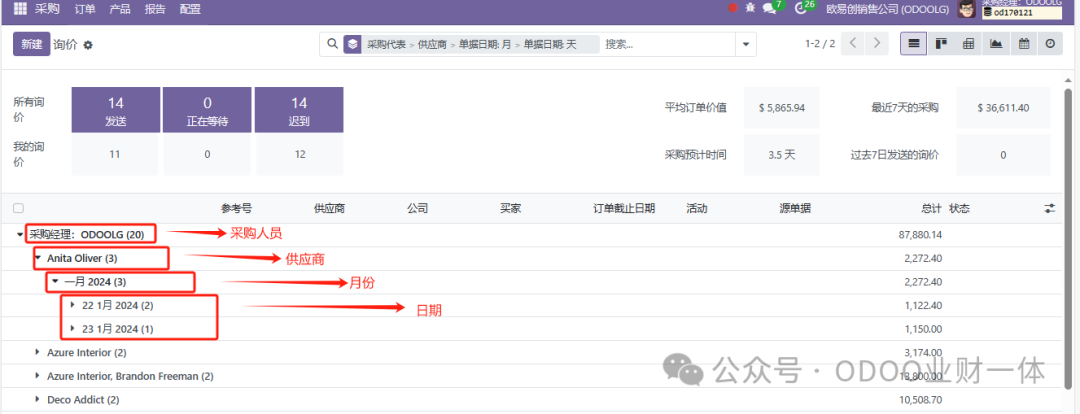Open the 订单 menu

[x=85, y=9]
